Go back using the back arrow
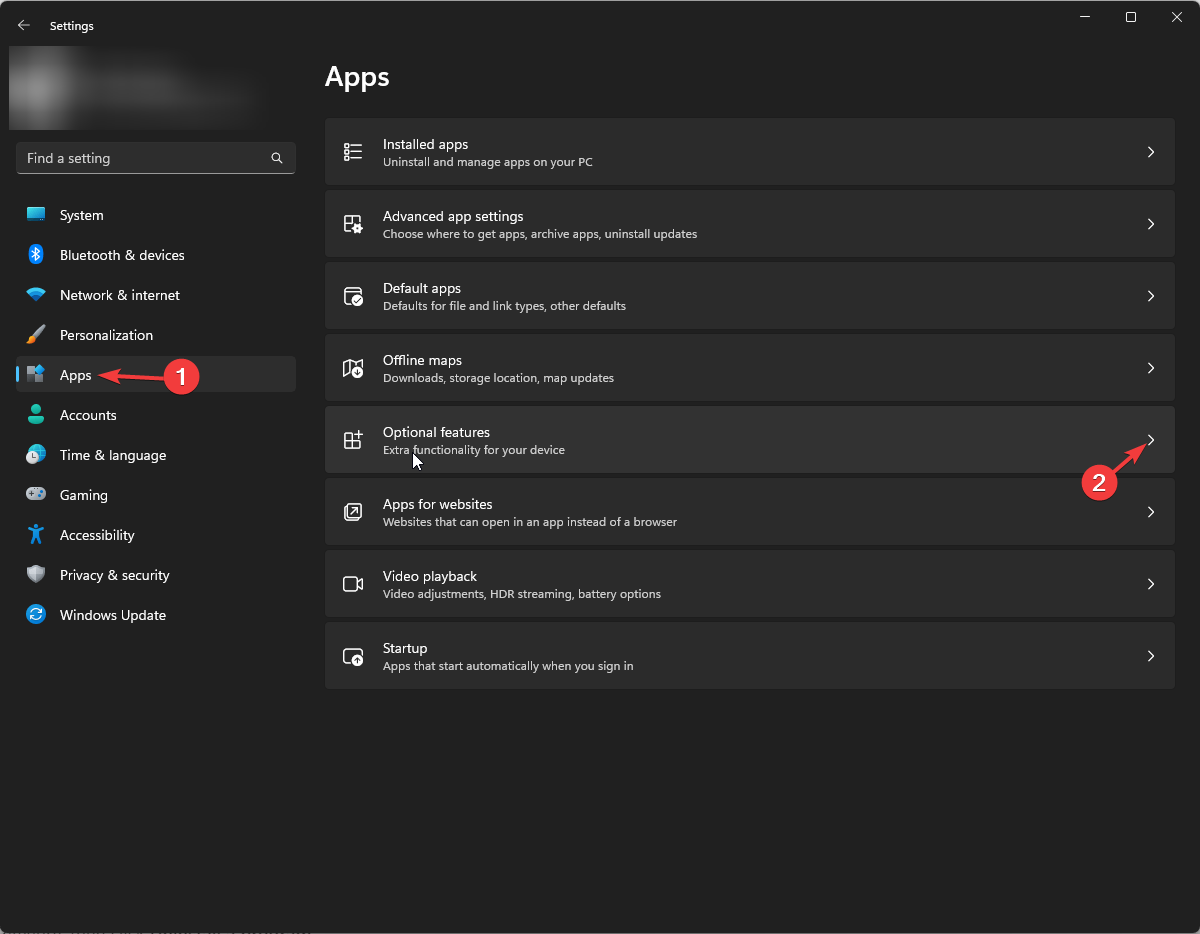Viewport: 1200px width, 934px height. coord(24,26)
